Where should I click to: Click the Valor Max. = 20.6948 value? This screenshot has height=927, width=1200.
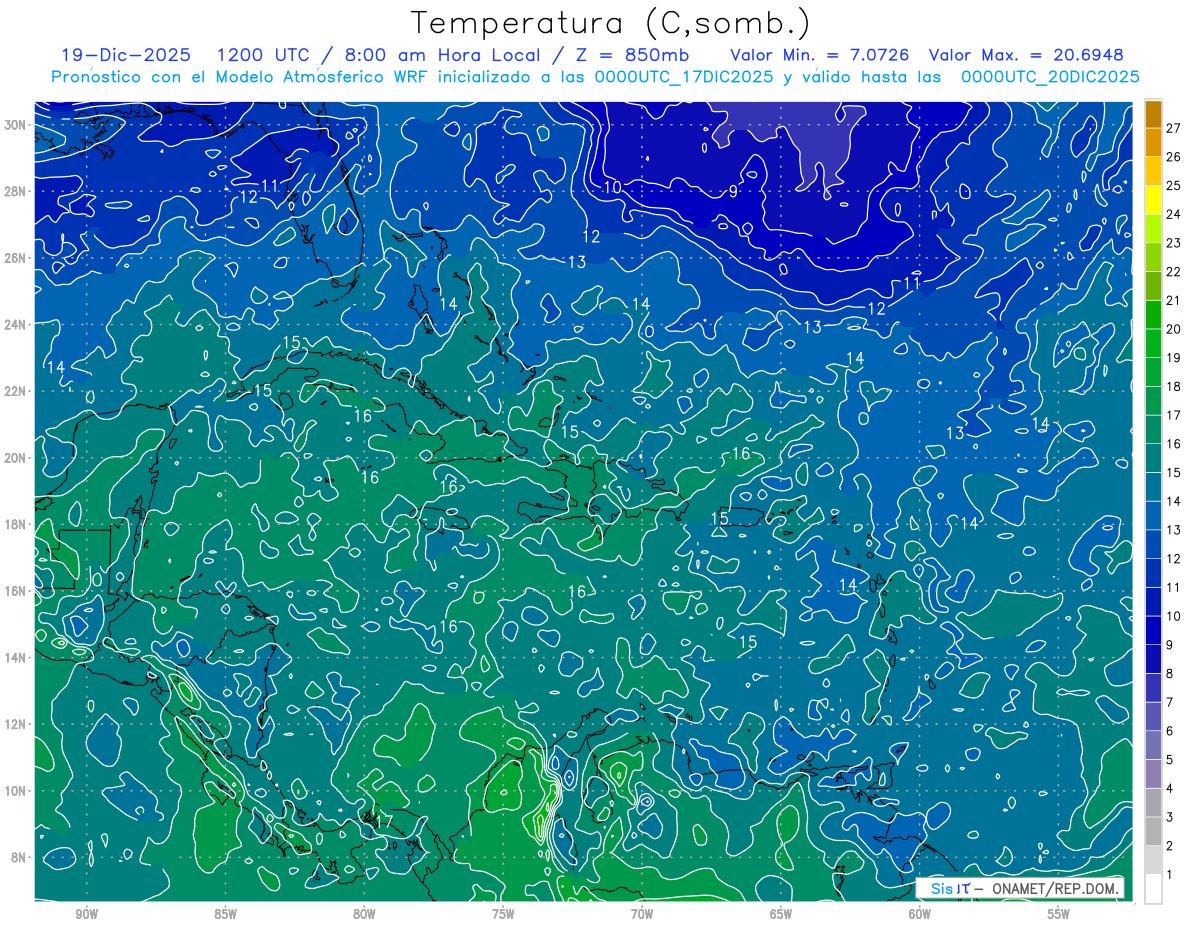[1025, 55]
